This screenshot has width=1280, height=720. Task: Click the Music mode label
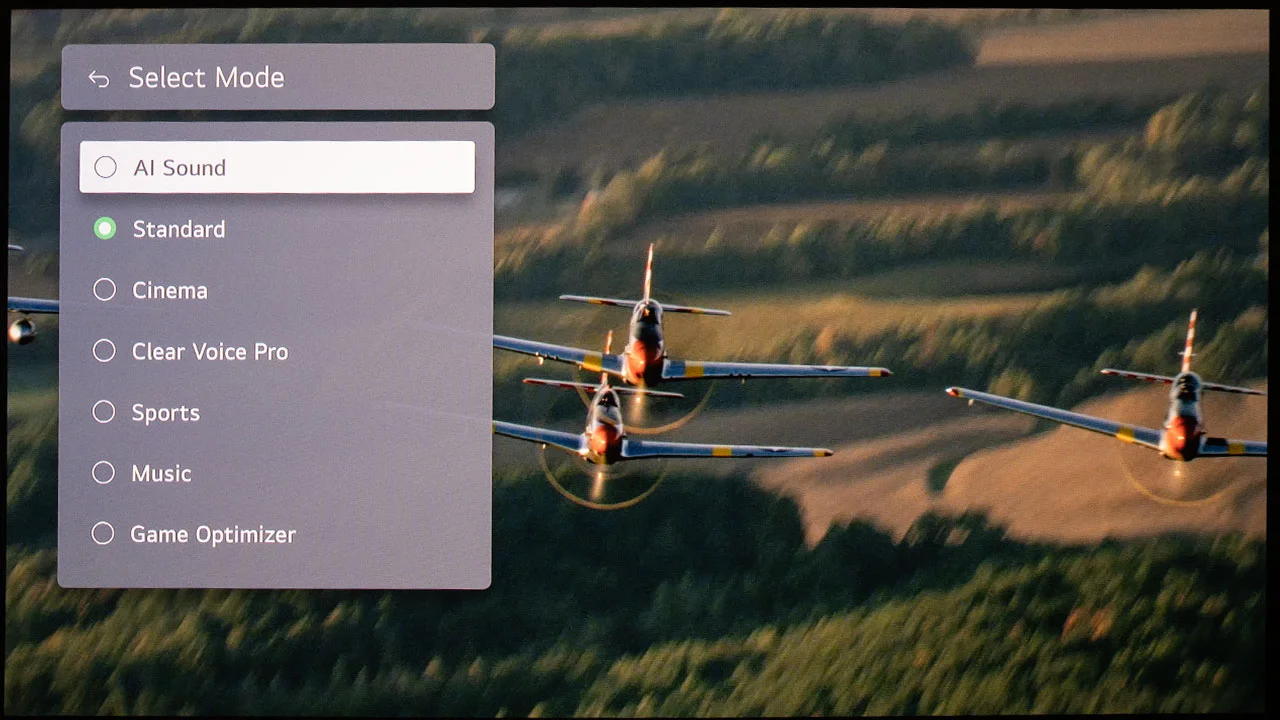[161, 474]
